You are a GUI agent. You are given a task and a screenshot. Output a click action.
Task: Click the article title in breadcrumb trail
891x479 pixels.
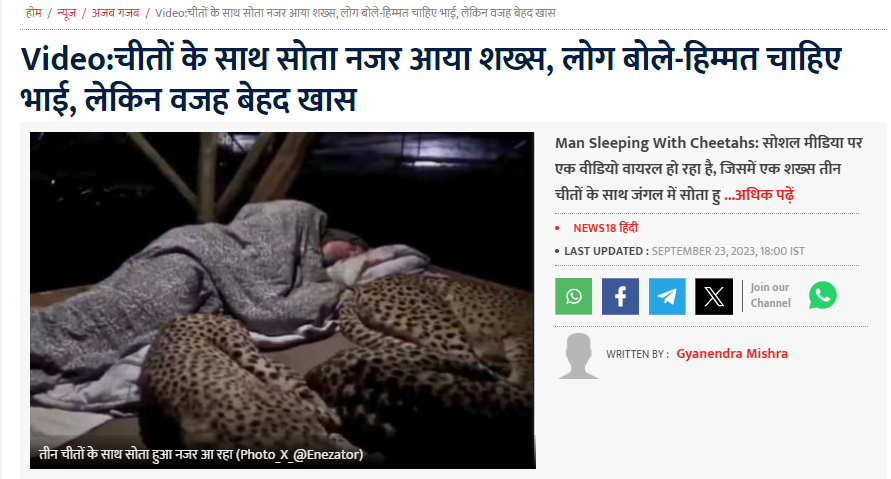point(355,13)
